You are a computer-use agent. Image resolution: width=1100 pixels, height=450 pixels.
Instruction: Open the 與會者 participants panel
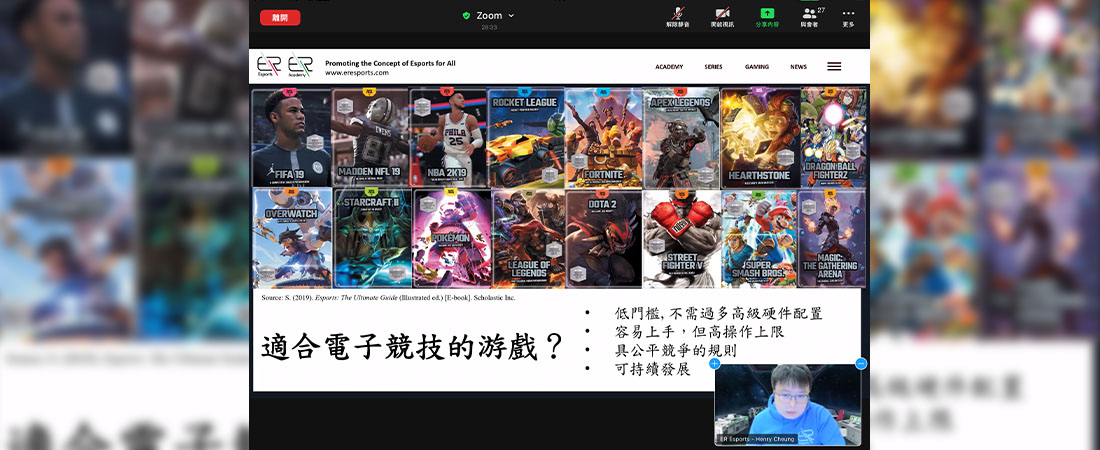(810, 18)
